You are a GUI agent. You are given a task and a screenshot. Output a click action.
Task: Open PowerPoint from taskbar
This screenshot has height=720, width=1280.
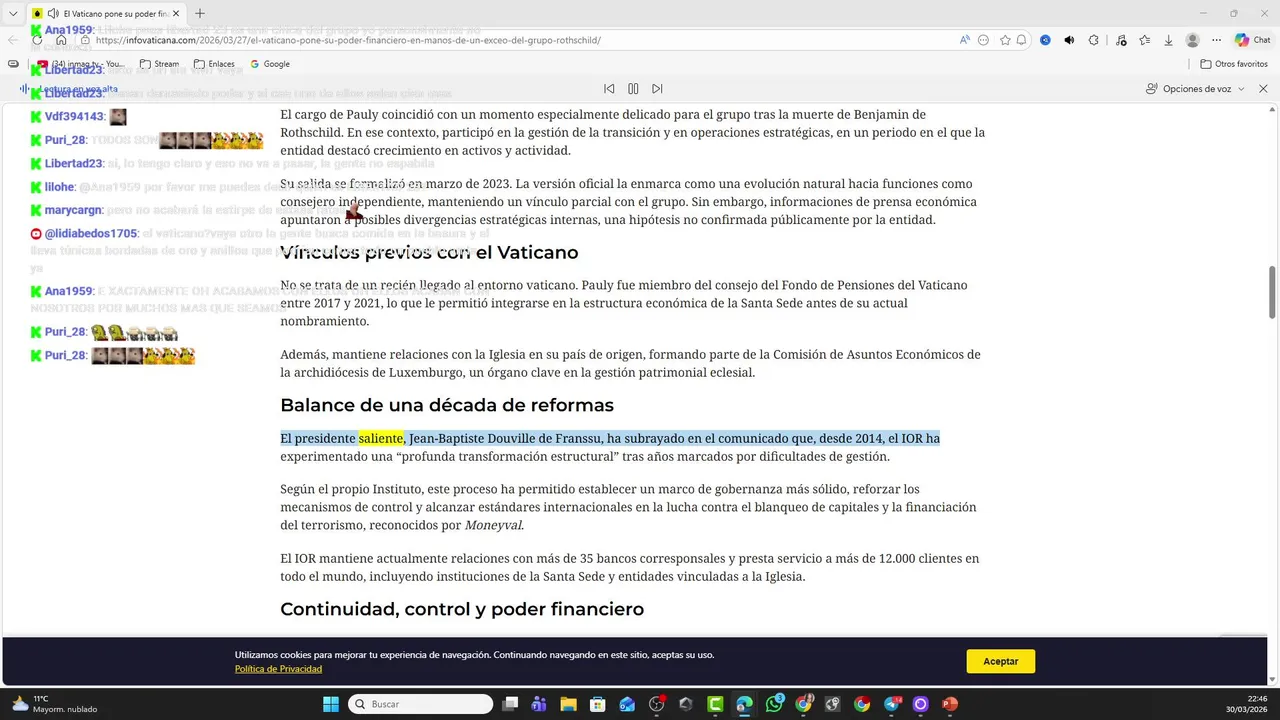point(950,704)
